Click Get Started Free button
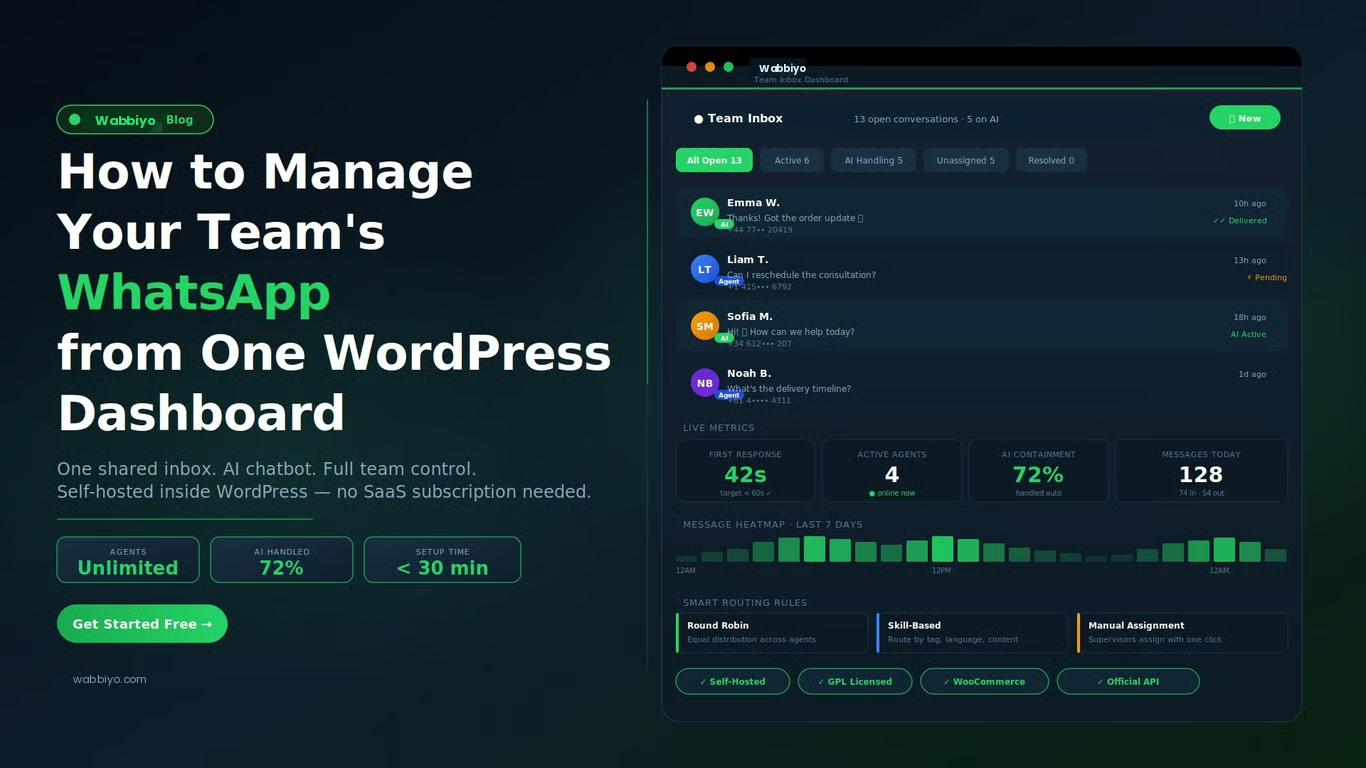1366x768 pixels. 142,624
